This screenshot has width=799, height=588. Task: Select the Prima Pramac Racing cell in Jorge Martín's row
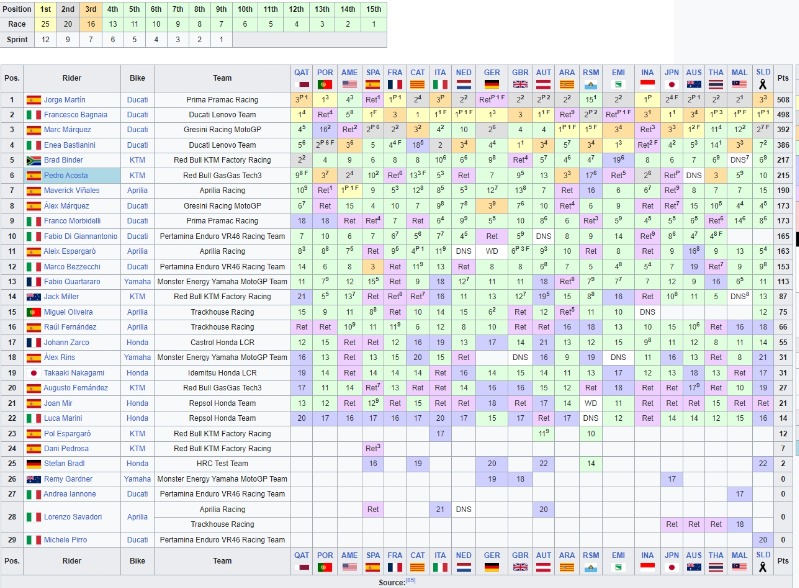[222, 100]
